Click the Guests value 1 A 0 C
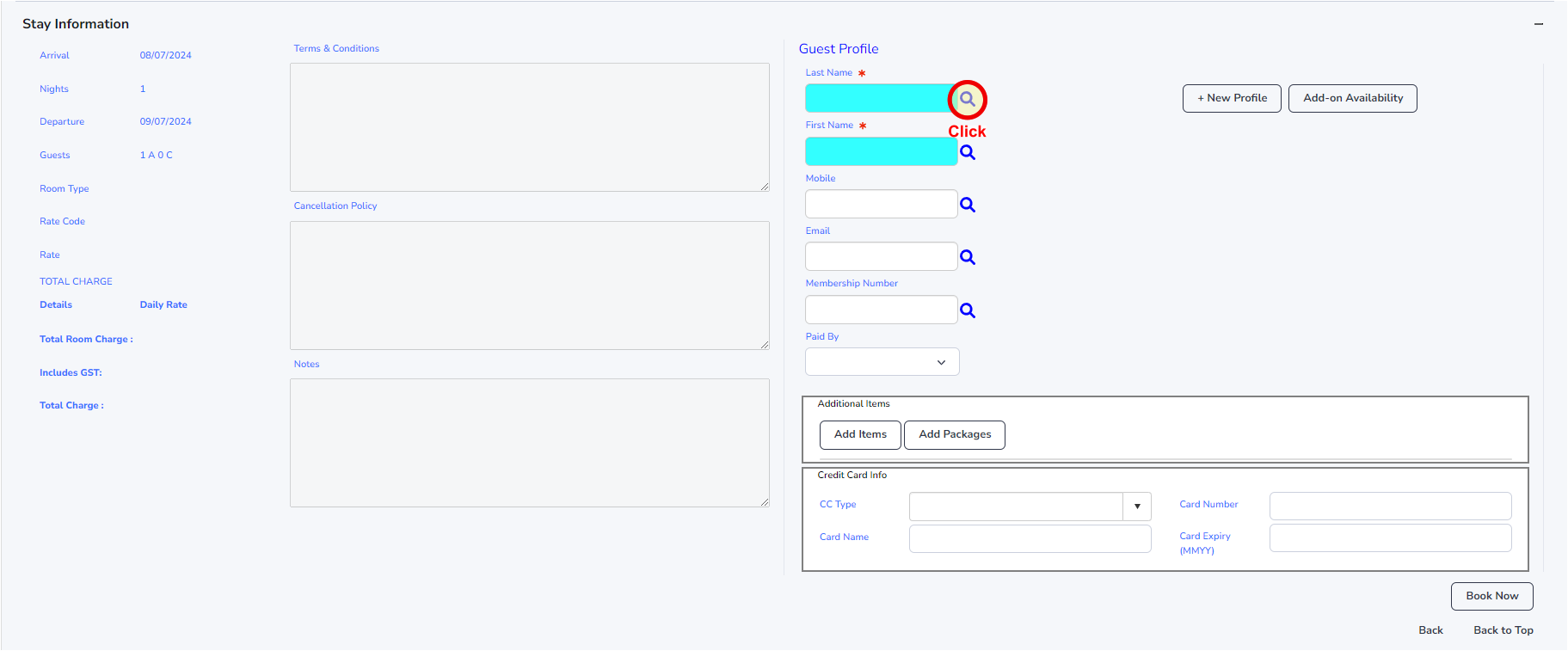 pyautogui.click(x=157, y=155)
